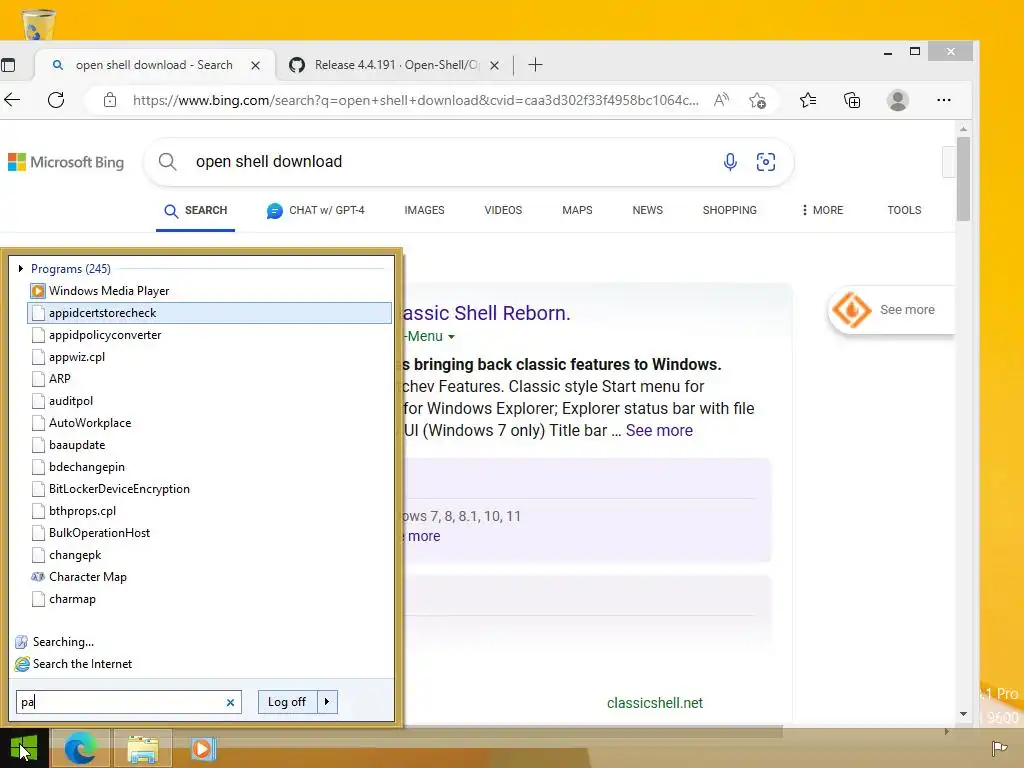Image resolution: width=1024 pixels, height=768 pixels.
Task: Add this page to favorites star
Action: 758,100
